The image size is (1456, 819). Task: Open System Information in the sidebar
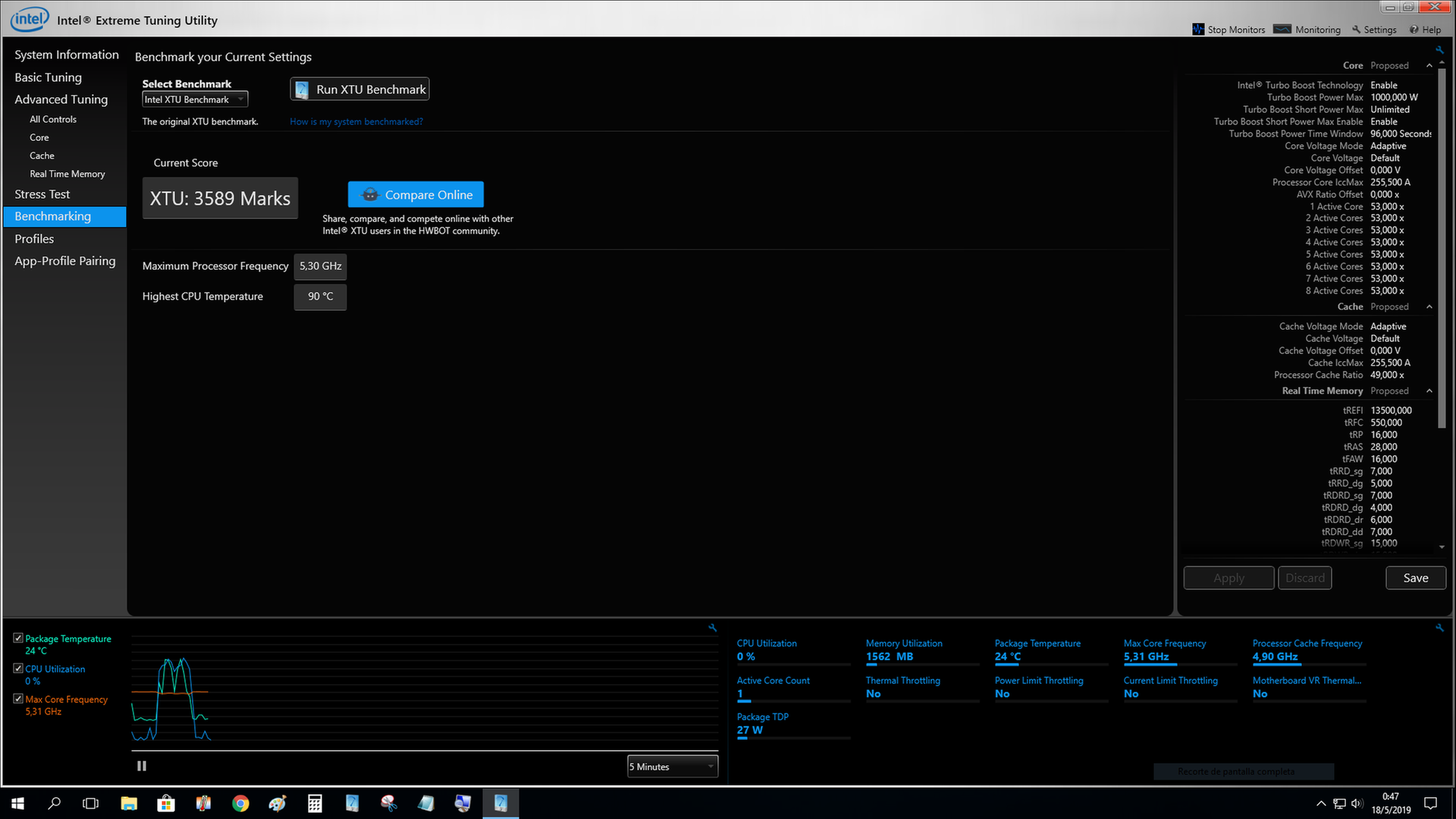coord(67,55)
